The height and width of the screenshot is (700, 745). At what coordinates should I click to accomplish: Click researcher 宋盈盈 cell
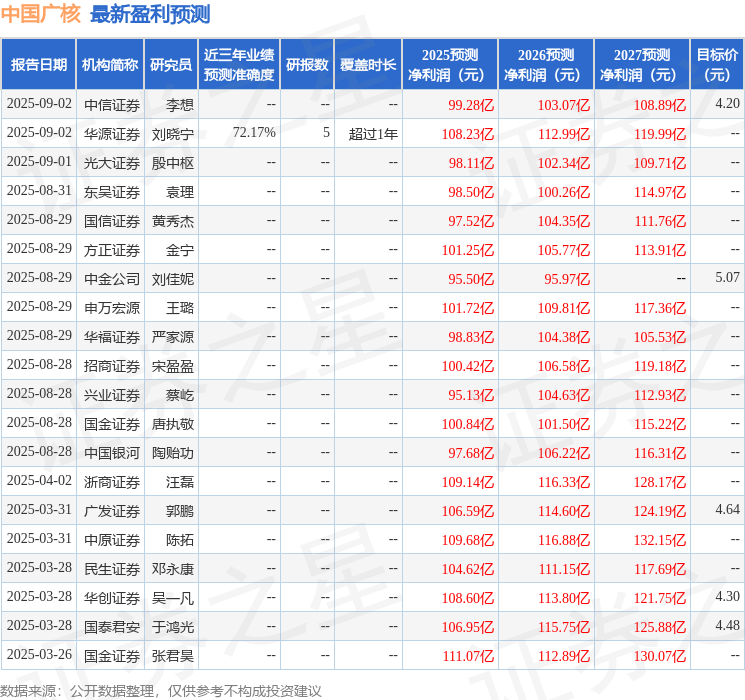(x=173, y=365)
